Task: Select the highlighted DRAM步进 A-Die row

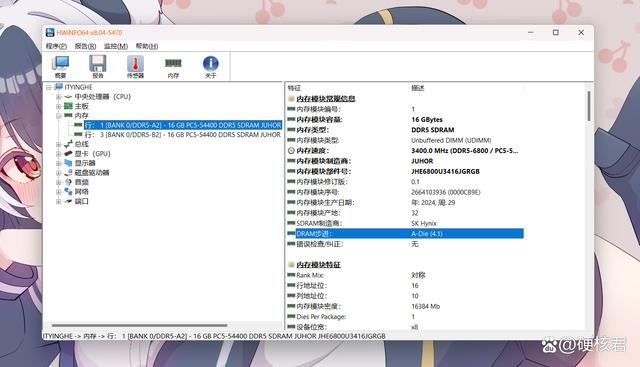Action: 405,234
